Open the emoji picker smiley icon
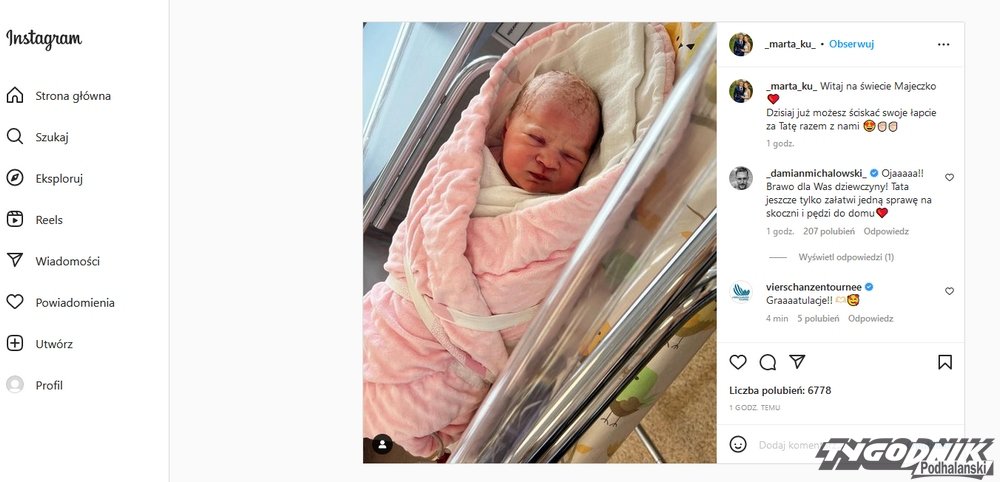 click(x=738, y=444)
